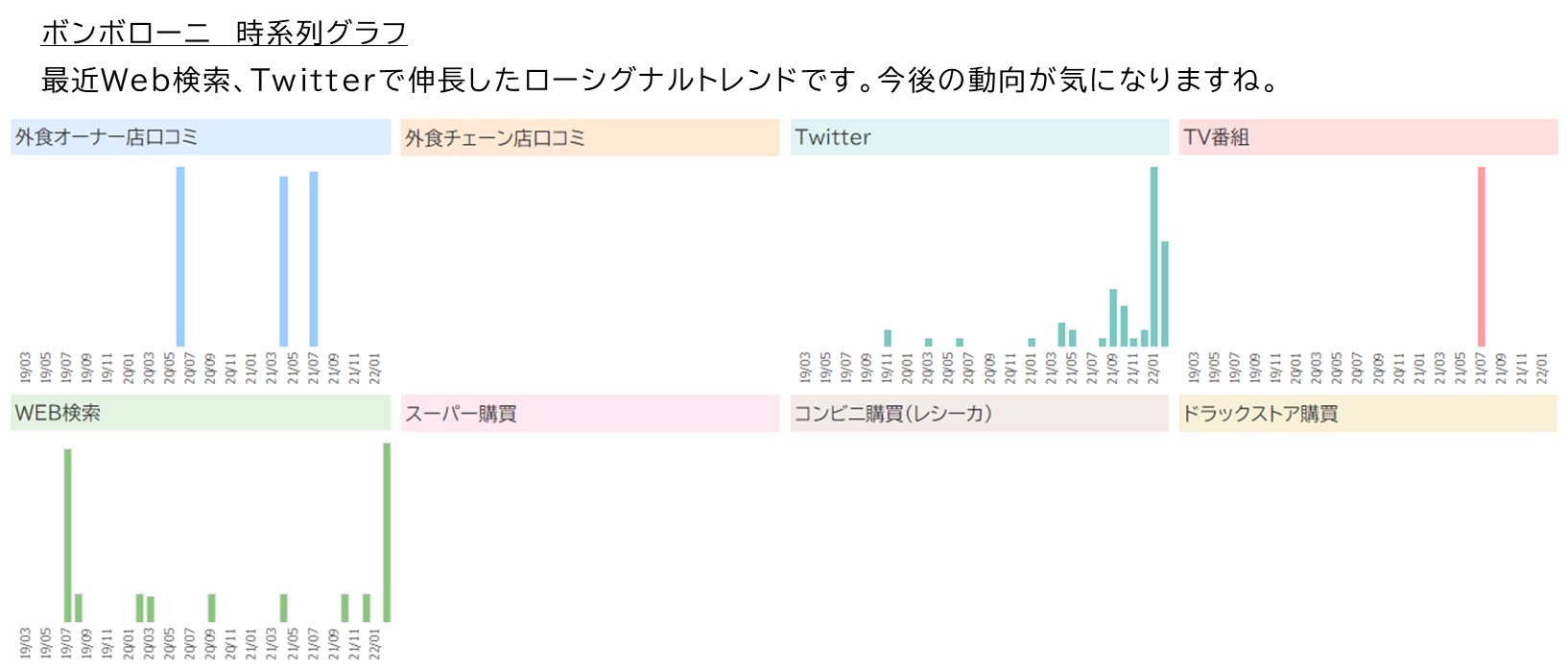Select rightmost blue bar in 外食オーナー店口コミ chart
The width and height of the screenshot is (1568, 669).
click(x=314, y=259)
